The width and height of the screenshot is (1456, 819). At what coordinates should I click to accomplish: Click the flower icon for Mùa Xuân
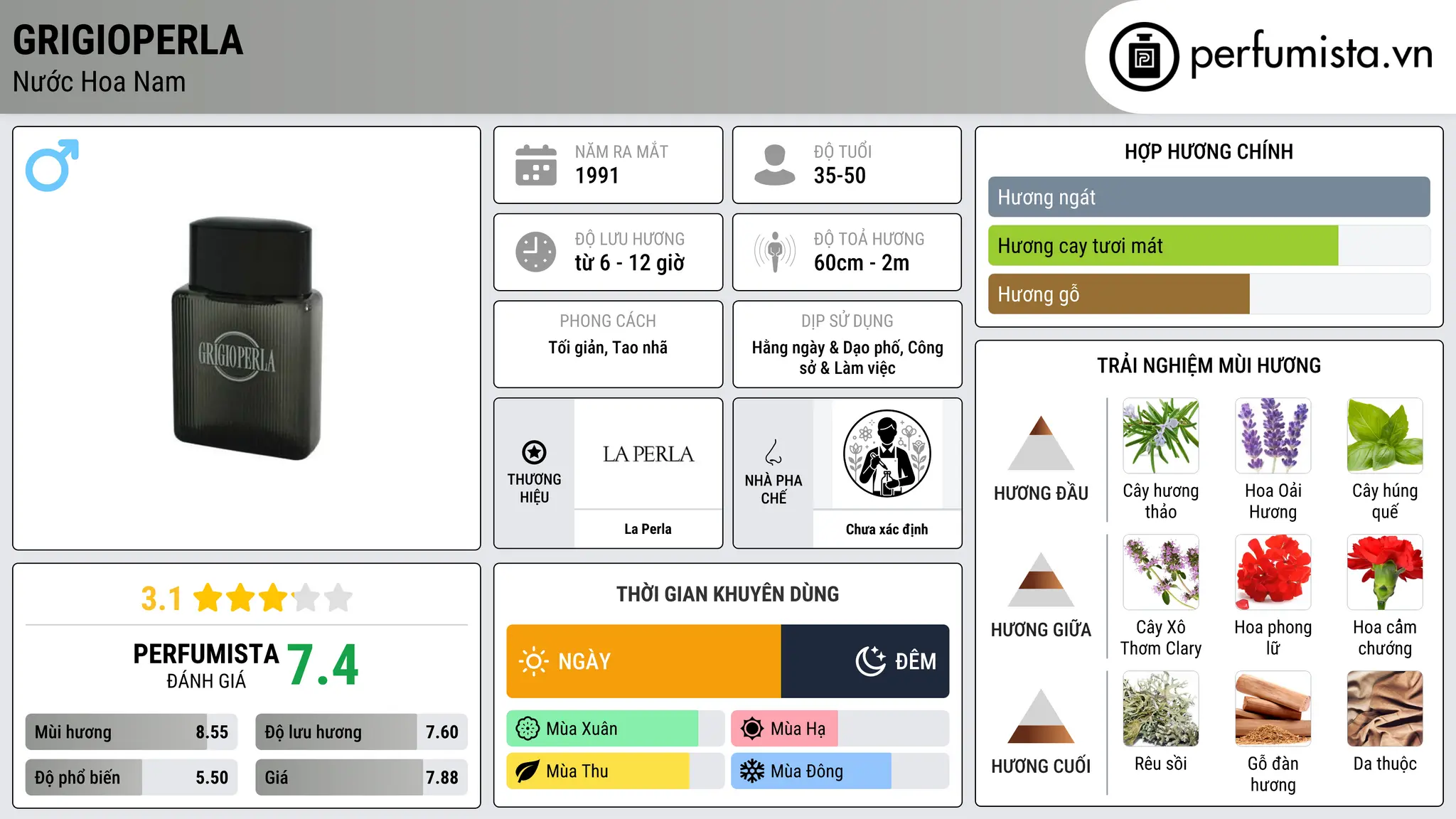click(x=527, y=729)
